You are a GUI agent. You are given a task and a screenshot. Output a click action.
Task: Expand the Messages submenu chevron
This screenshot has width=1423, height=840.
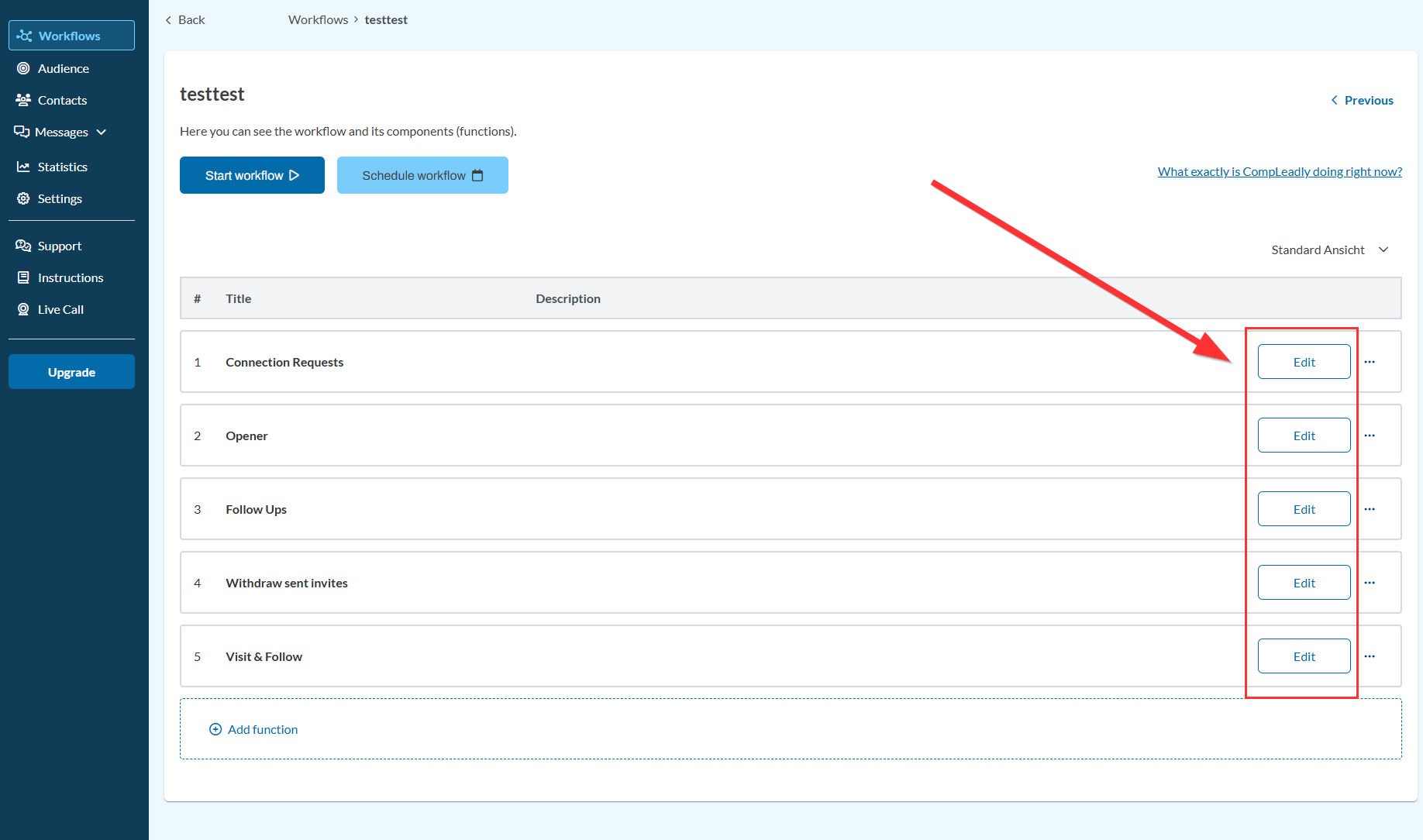pos(102,133)
